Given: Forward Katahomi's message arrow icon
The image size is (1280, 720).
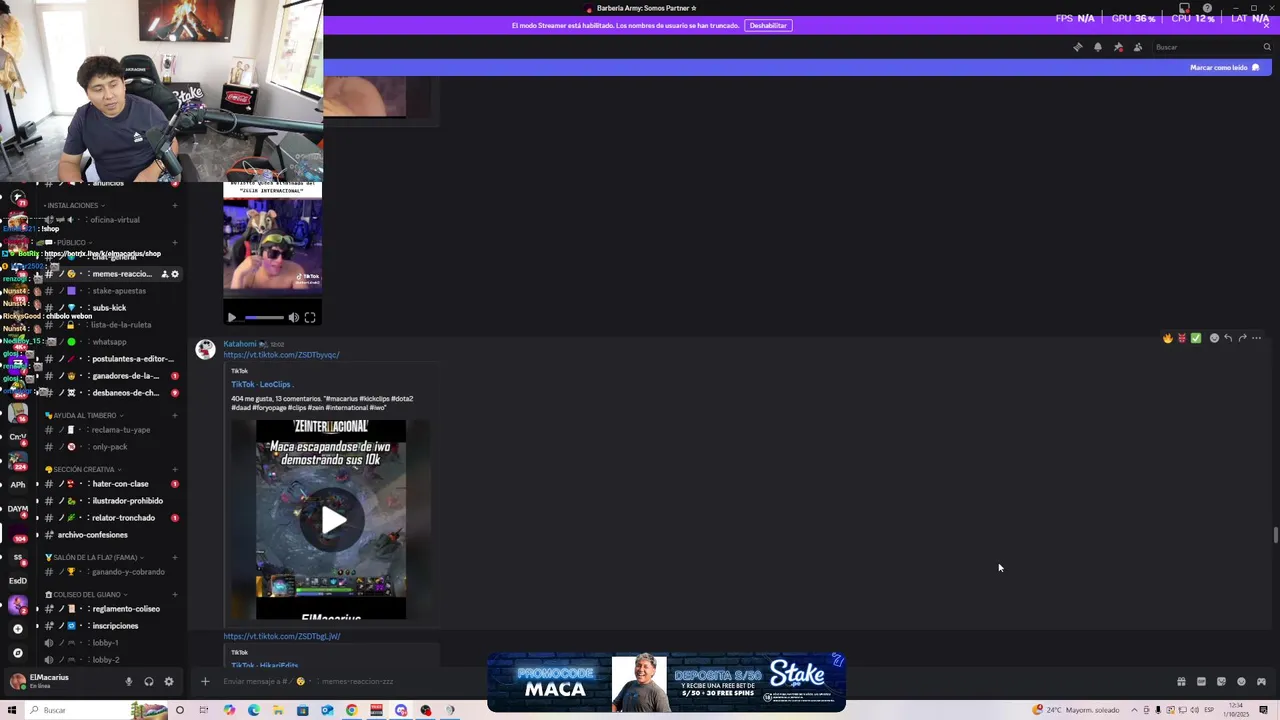Looking at the screenshot, I should (x=1242, y=338).
